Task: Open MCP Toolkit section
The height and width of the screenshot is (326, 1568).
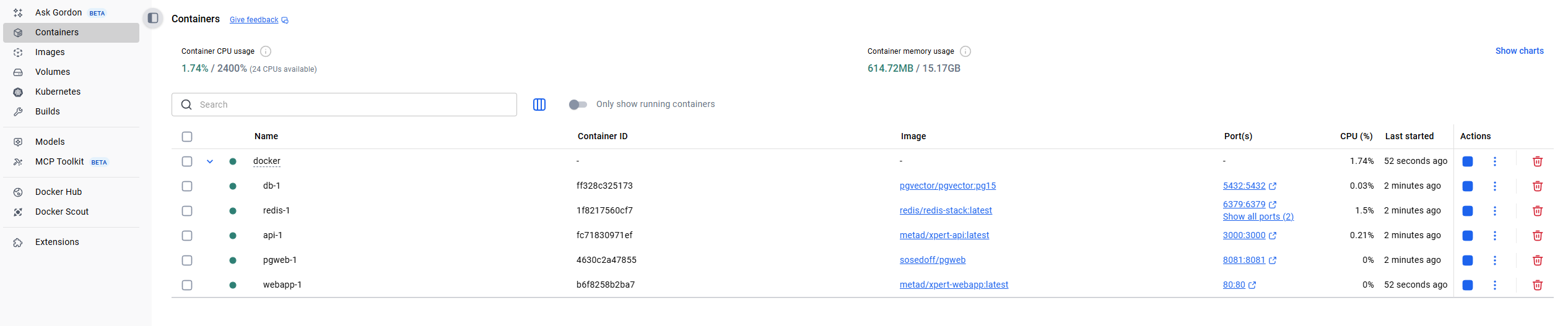Action: pyautogui.click(x=71, y=161)
